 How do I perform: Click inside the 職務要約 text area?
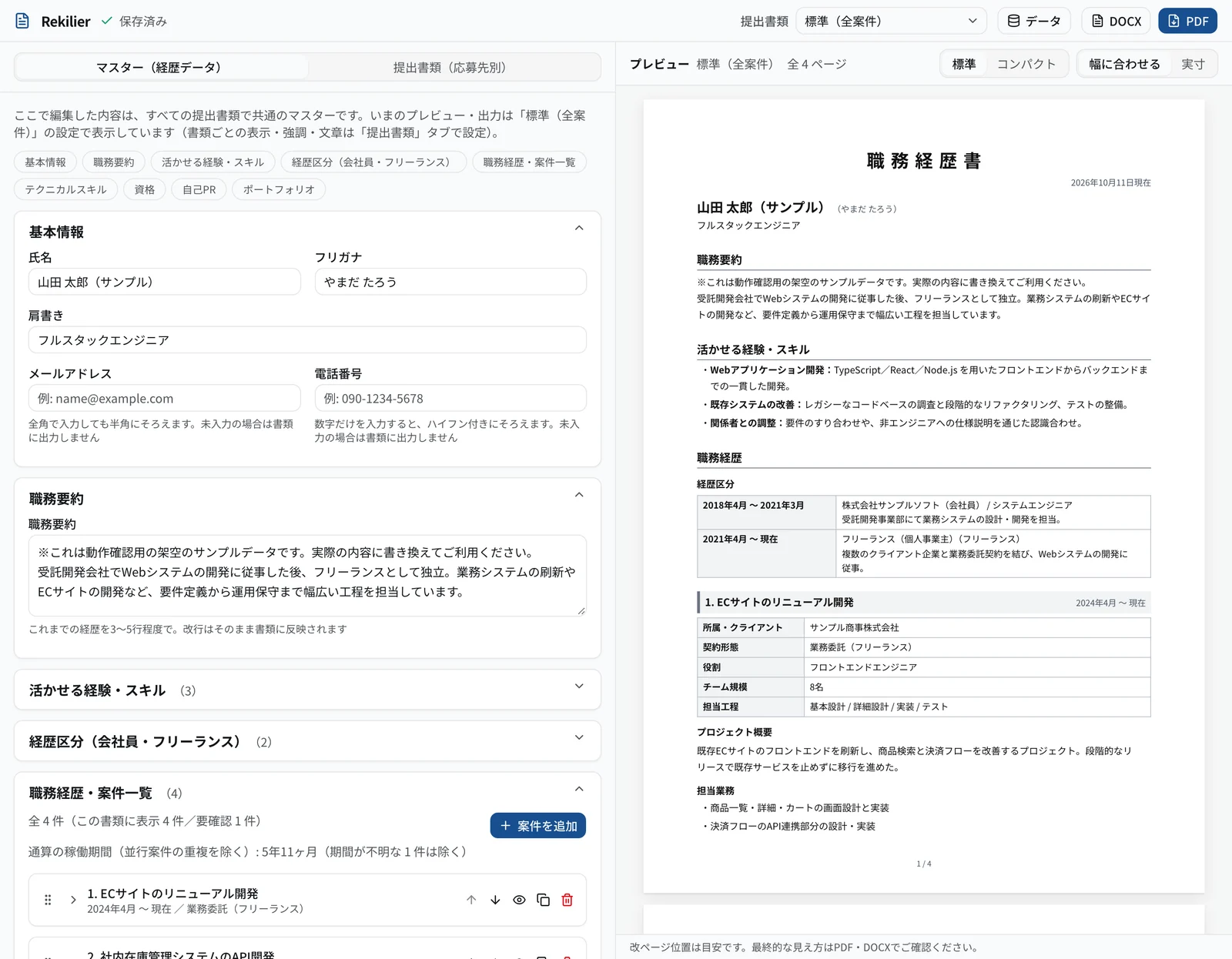tap(307, 576)
